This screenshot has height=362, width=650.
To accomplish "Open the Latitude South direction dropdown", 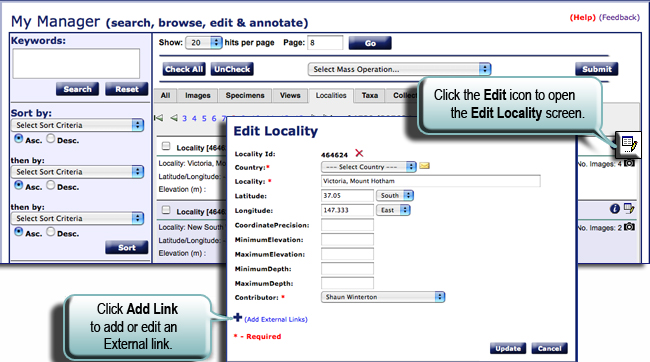I will pos(395,195).
